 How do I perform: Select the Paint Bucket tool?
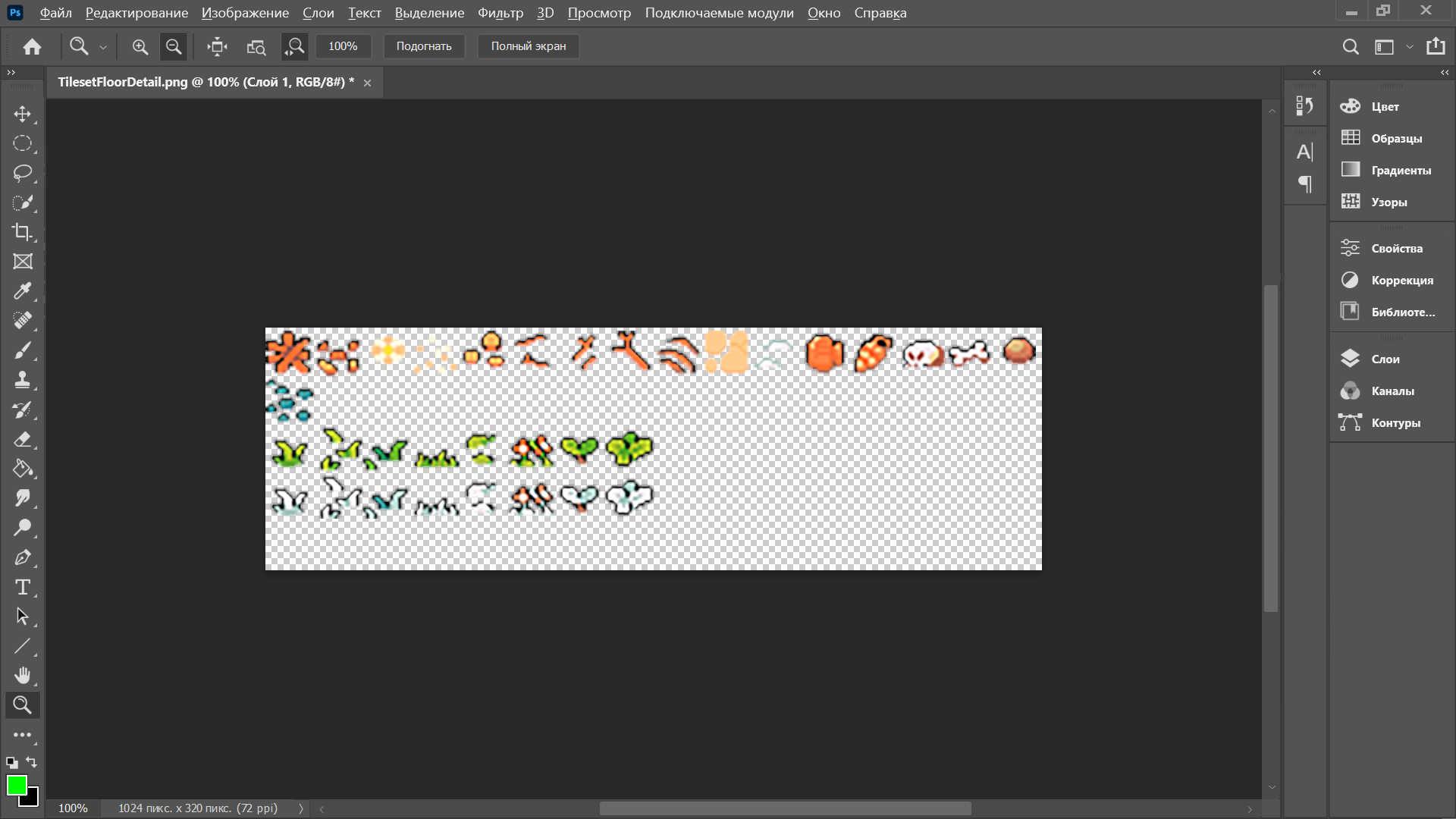coord(23,469)
